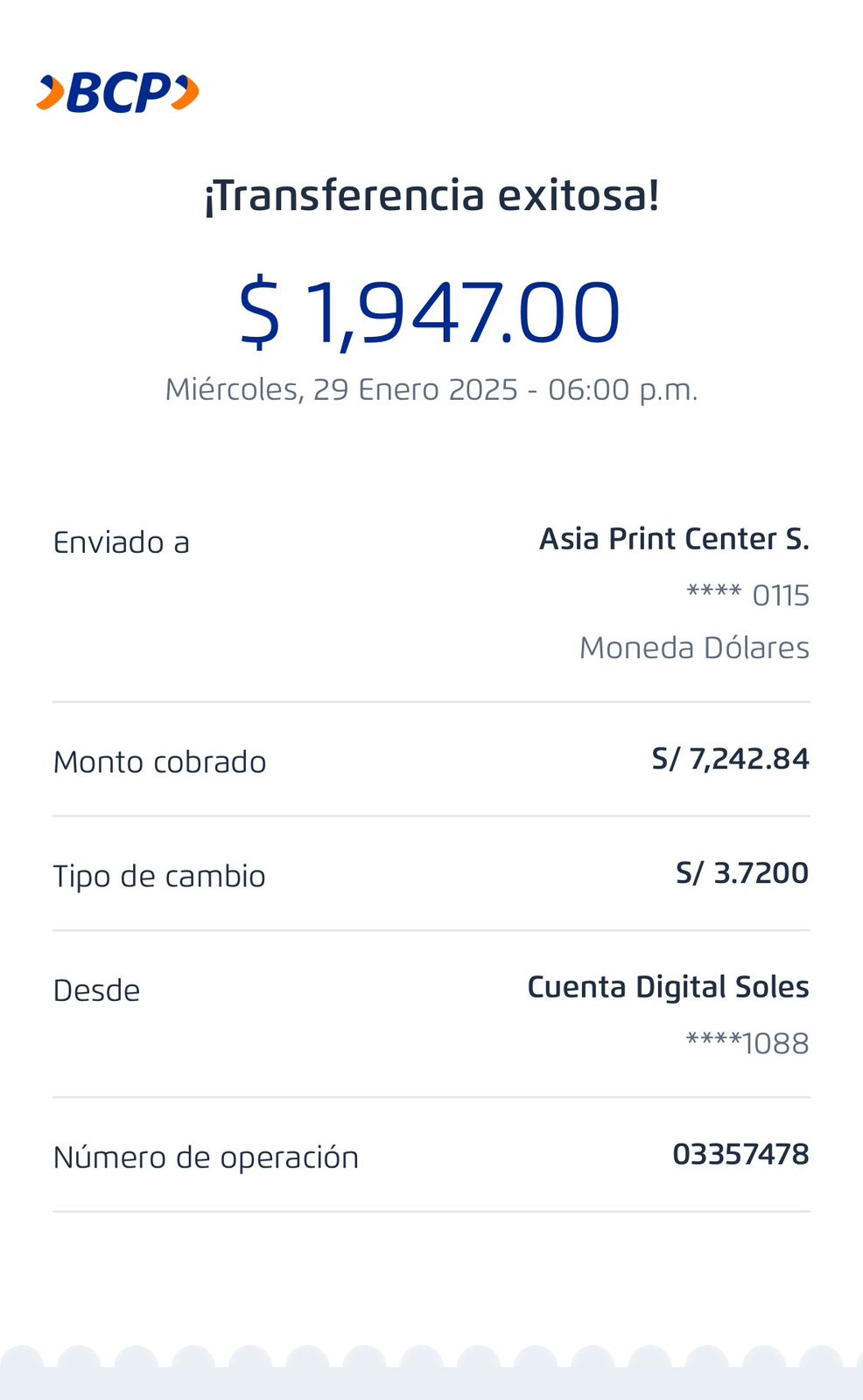Screen dimensions: 863x1400
Task: Click the "Monto cobrado" label
Action: [x=160, y=762]
